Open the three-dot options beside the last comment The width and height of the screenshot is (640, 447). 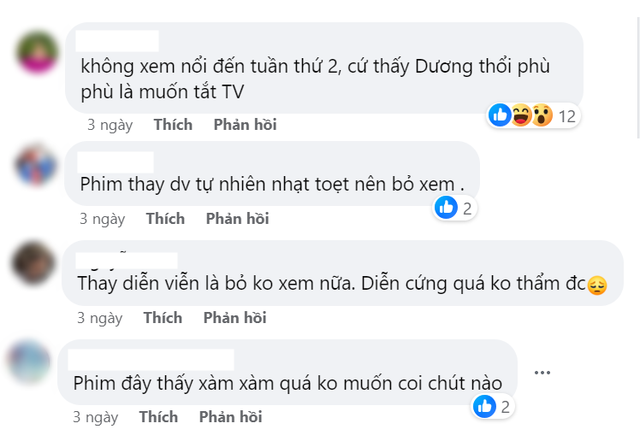542,372
